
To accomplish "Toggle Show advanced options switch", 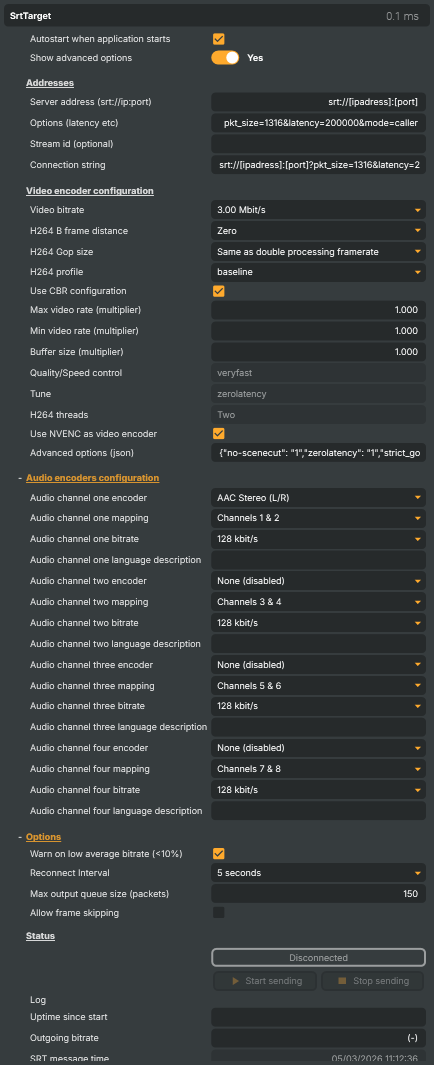I will pyautogui.click(x=225, y=58).
